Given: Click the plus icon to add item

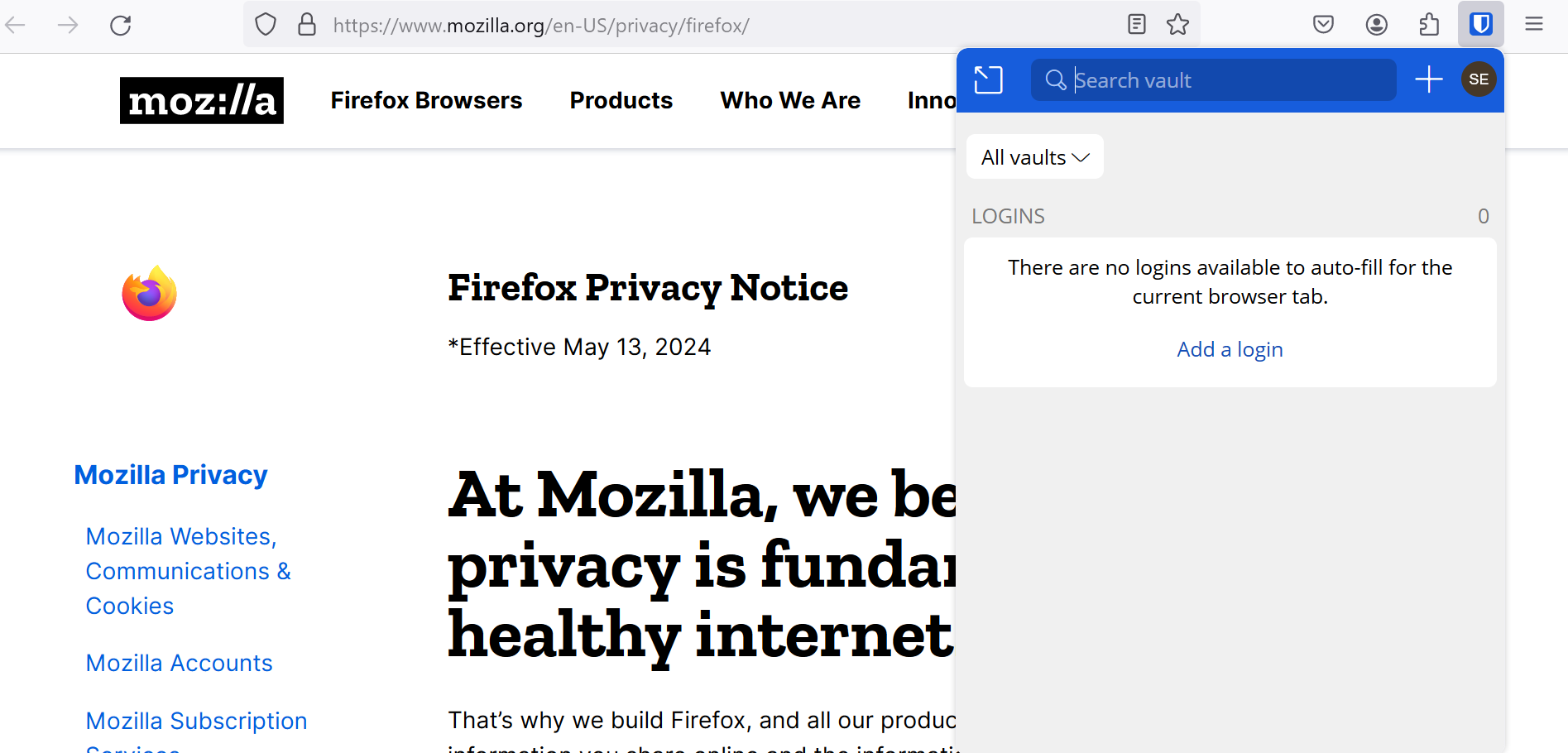Looking at the screenshot, I should click(1428, 79).
